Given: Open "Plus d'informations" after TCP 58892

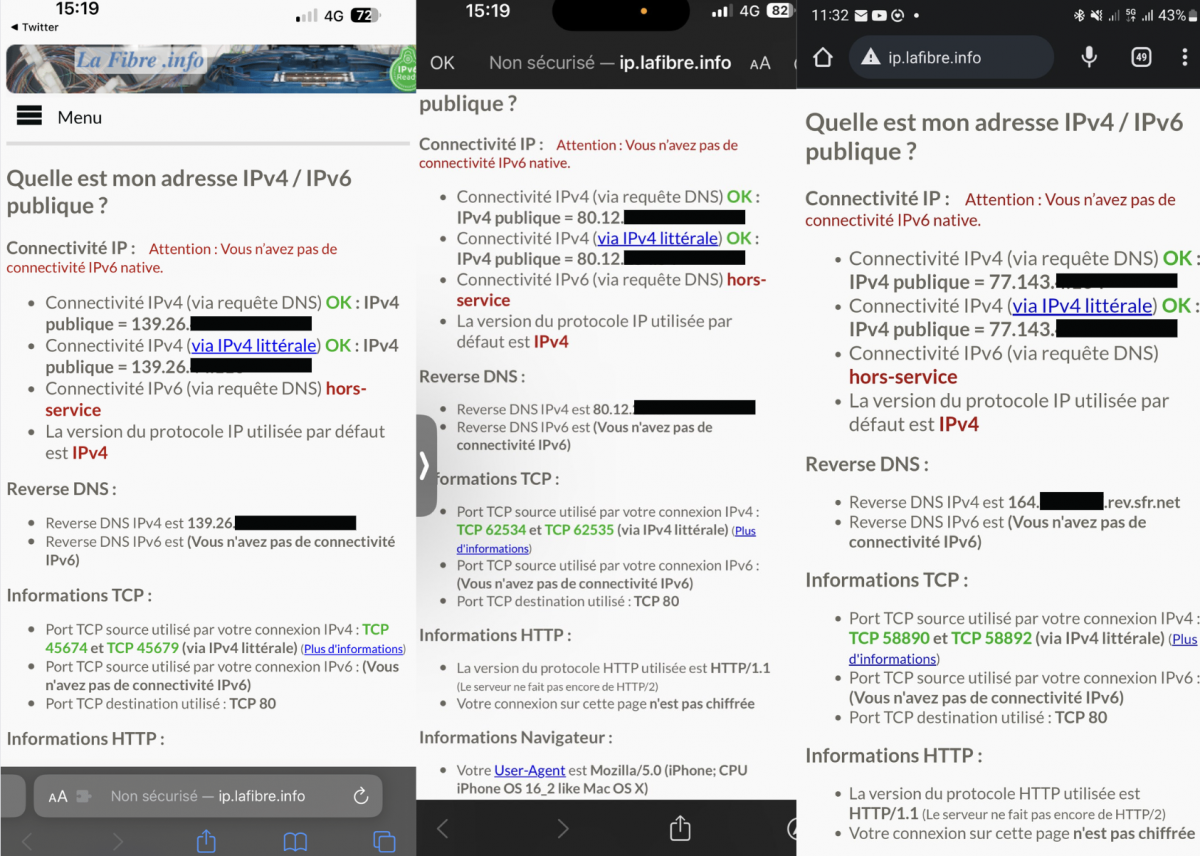Looking at the screenshot, I should point(1184,639).
